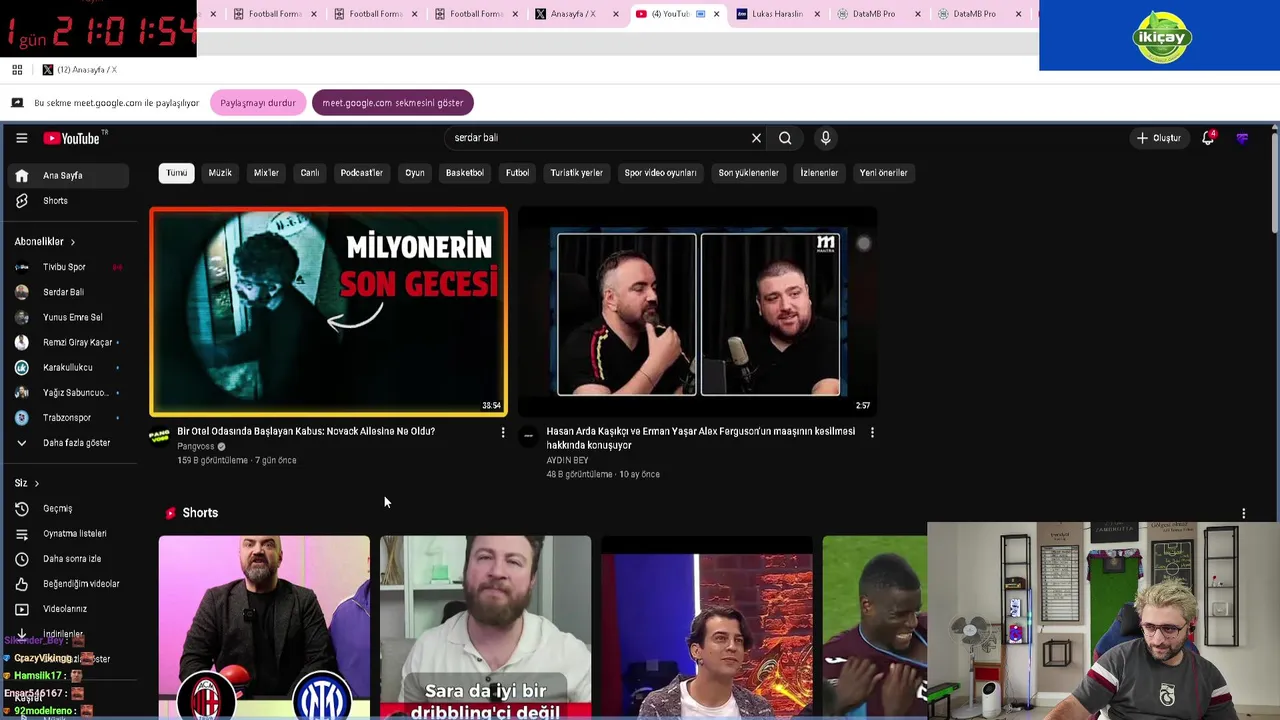
Task: Open the Shorts shelf options menu
Action: [1243, 513]
